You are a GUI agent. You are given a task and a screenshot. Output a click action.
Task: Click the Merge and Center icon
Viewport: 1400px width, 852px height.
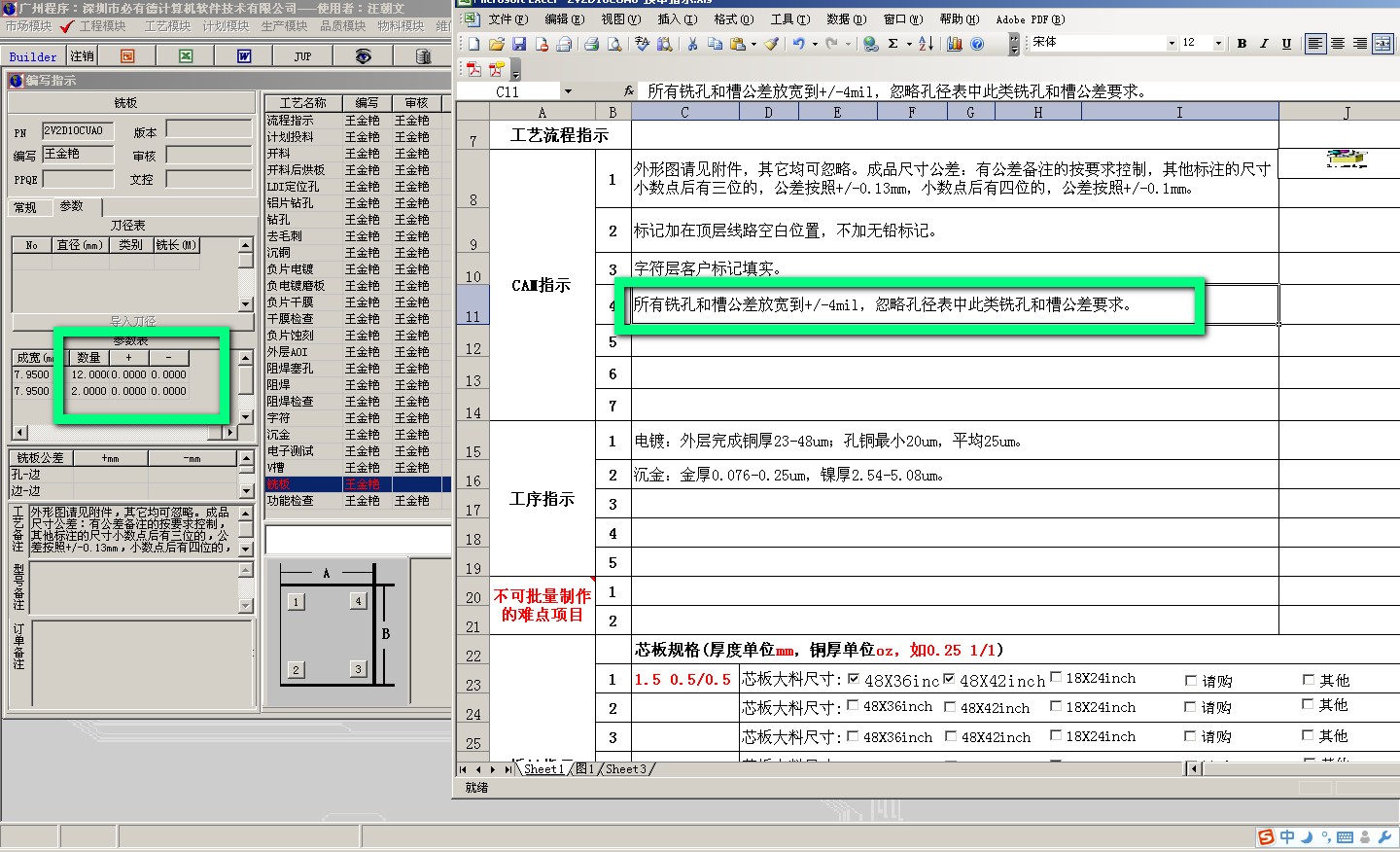pos(1382,43)
